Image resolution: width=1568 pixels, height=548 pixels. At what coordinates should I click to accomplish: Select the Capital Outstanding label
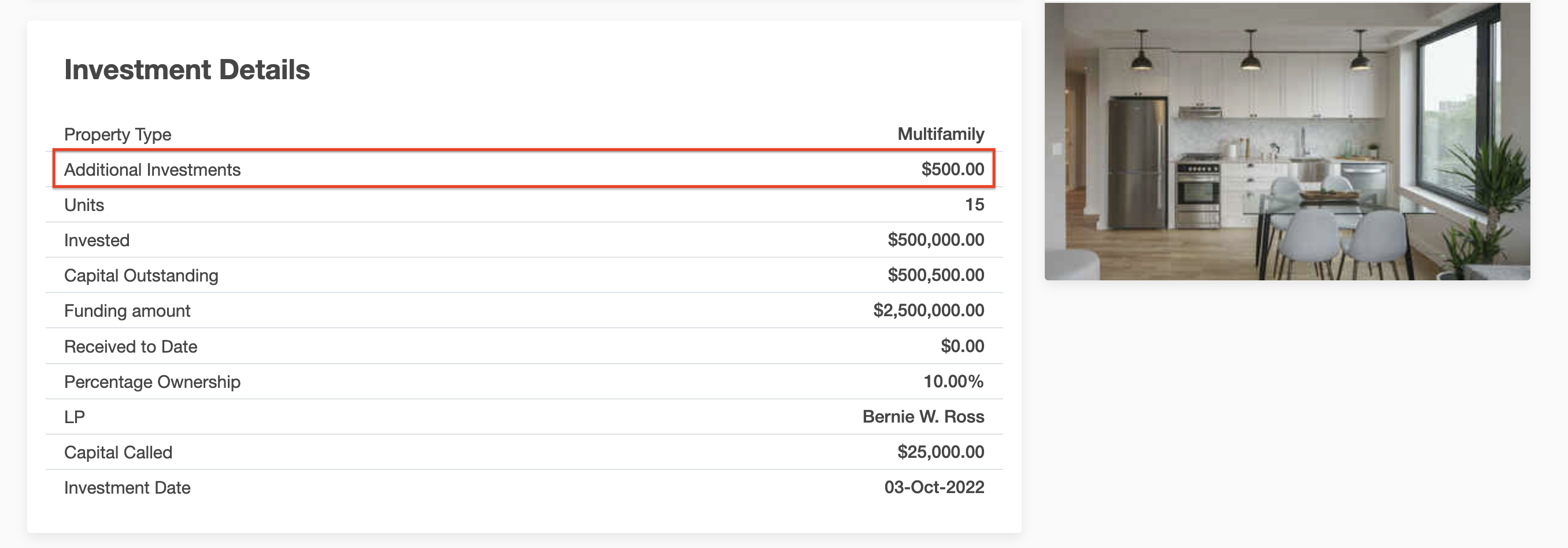141,275
